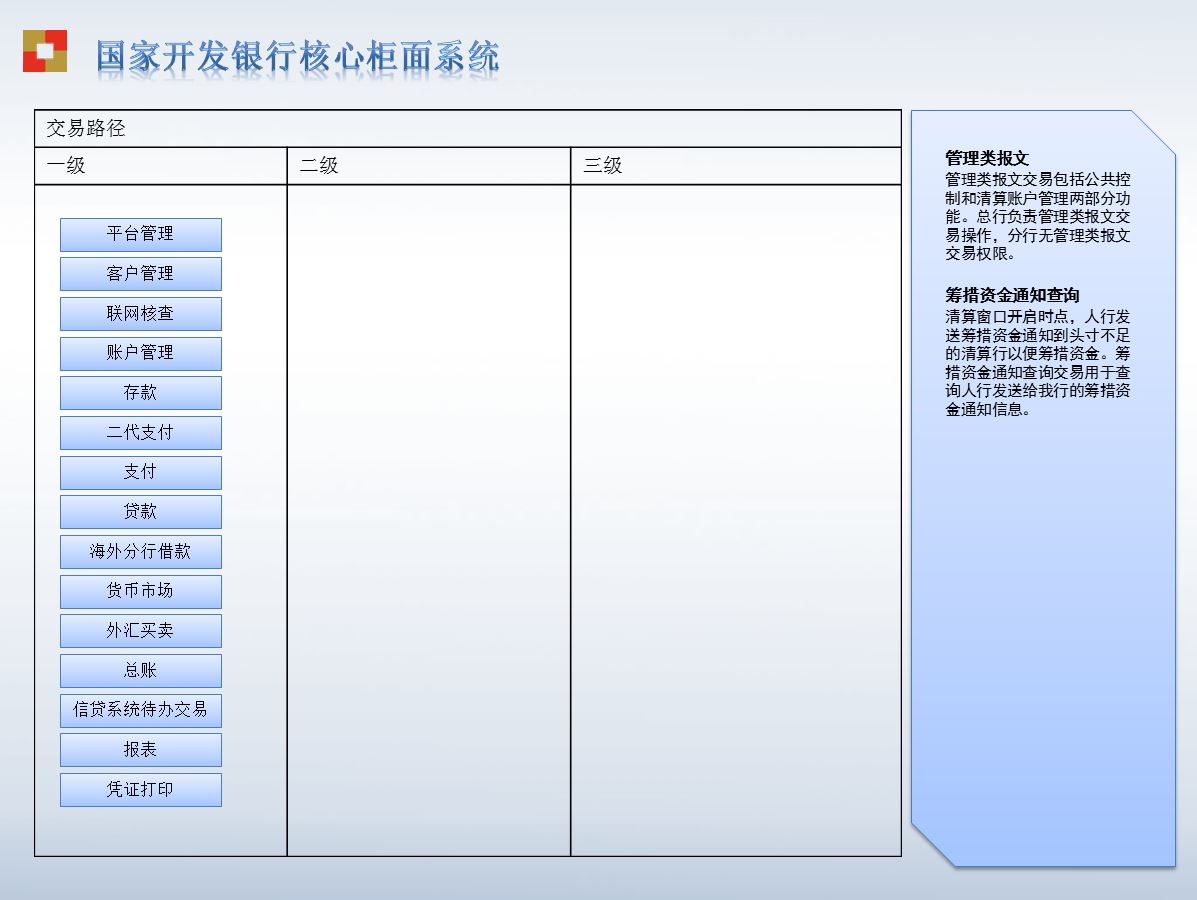Open the 货币市场 button
Viewport: 1197px width, 900px height.
pos(140,592)
